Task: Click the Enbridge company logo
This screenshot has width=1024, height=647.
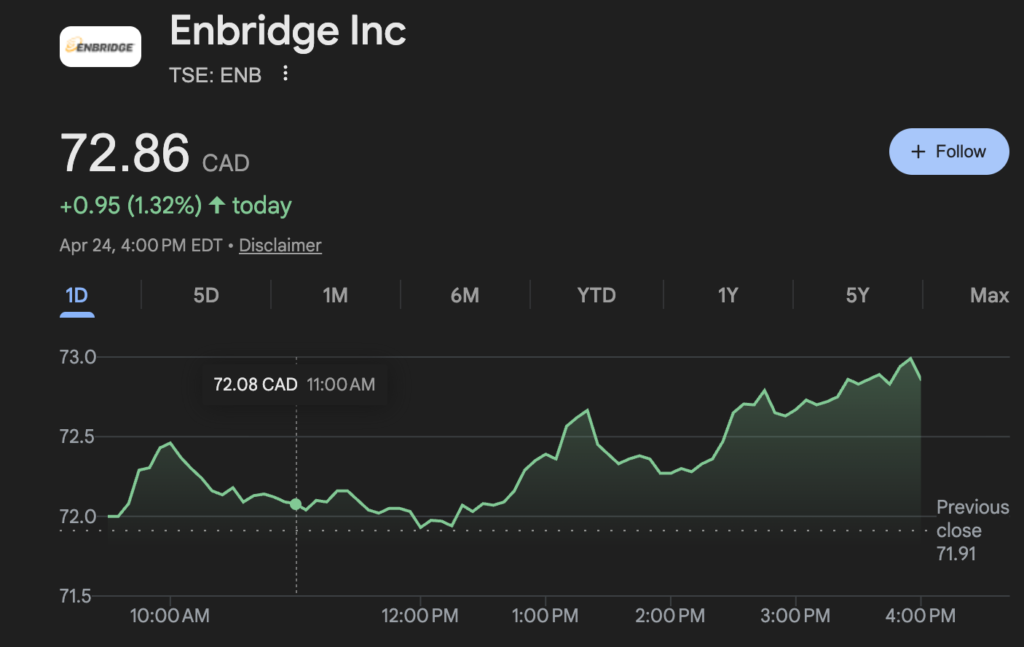Action: point(100,46)
